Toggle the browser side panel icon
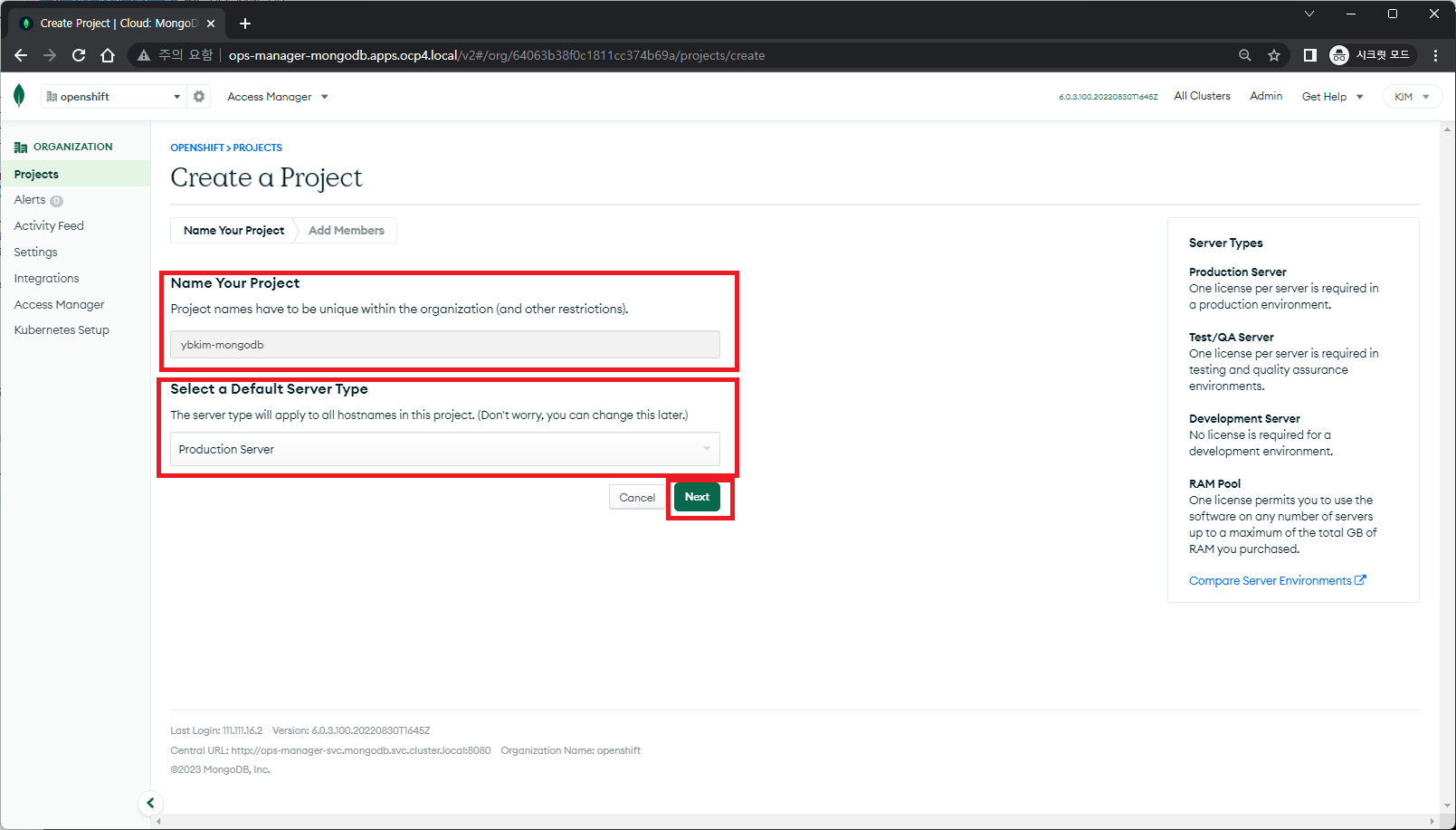1456x830 pixels. click(x=1309, y=55)
